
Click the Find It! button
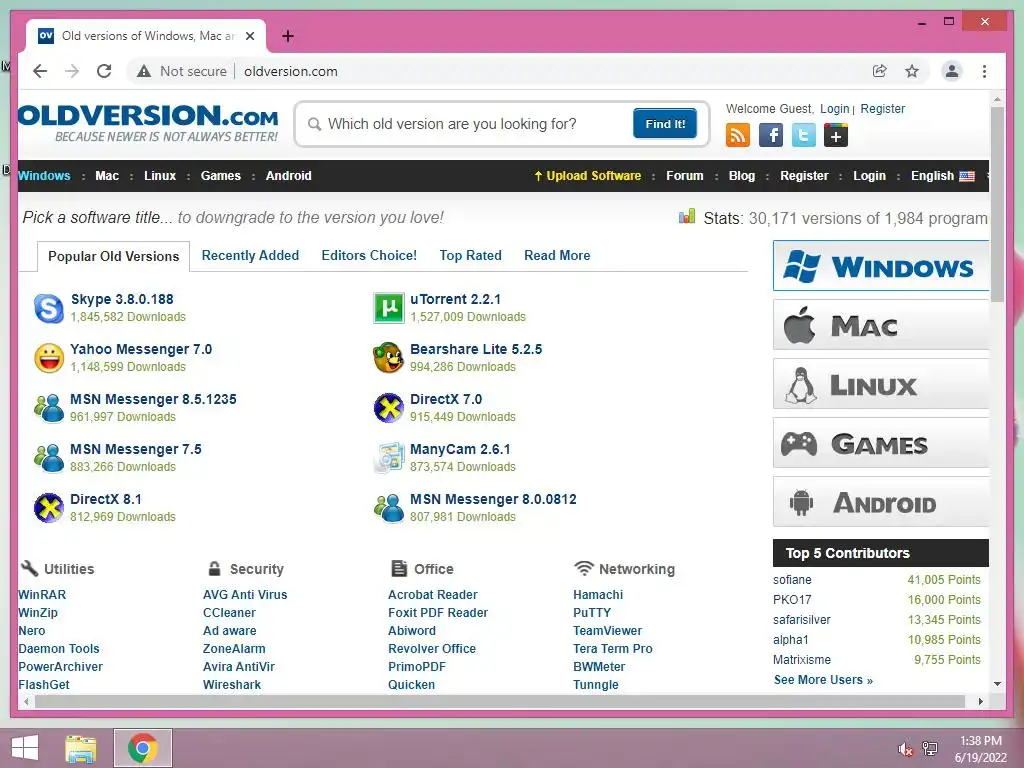point(665,123)
